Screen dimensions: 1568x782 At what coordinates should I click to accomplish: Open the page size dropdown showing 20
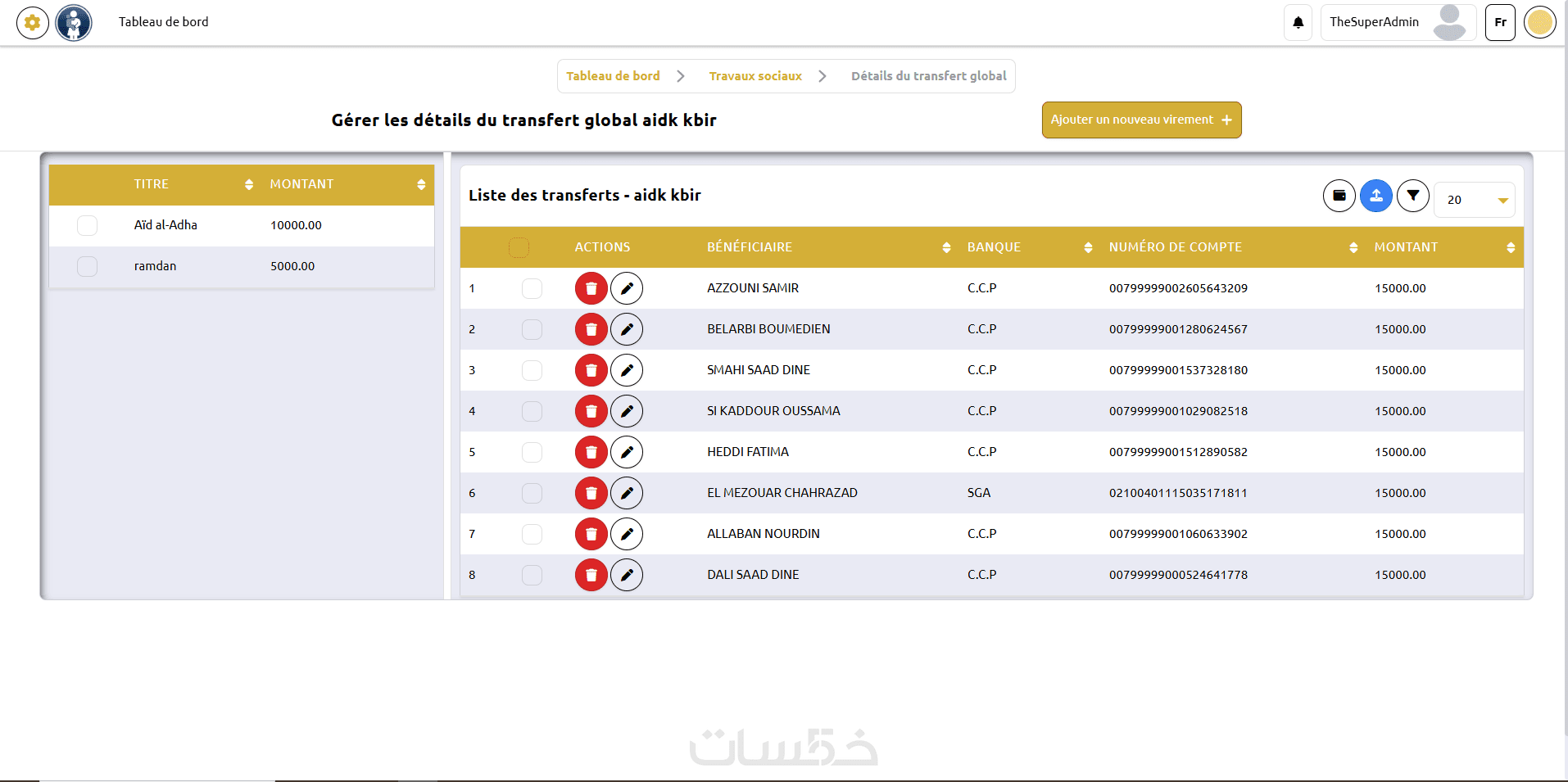tap(1475, 200)
